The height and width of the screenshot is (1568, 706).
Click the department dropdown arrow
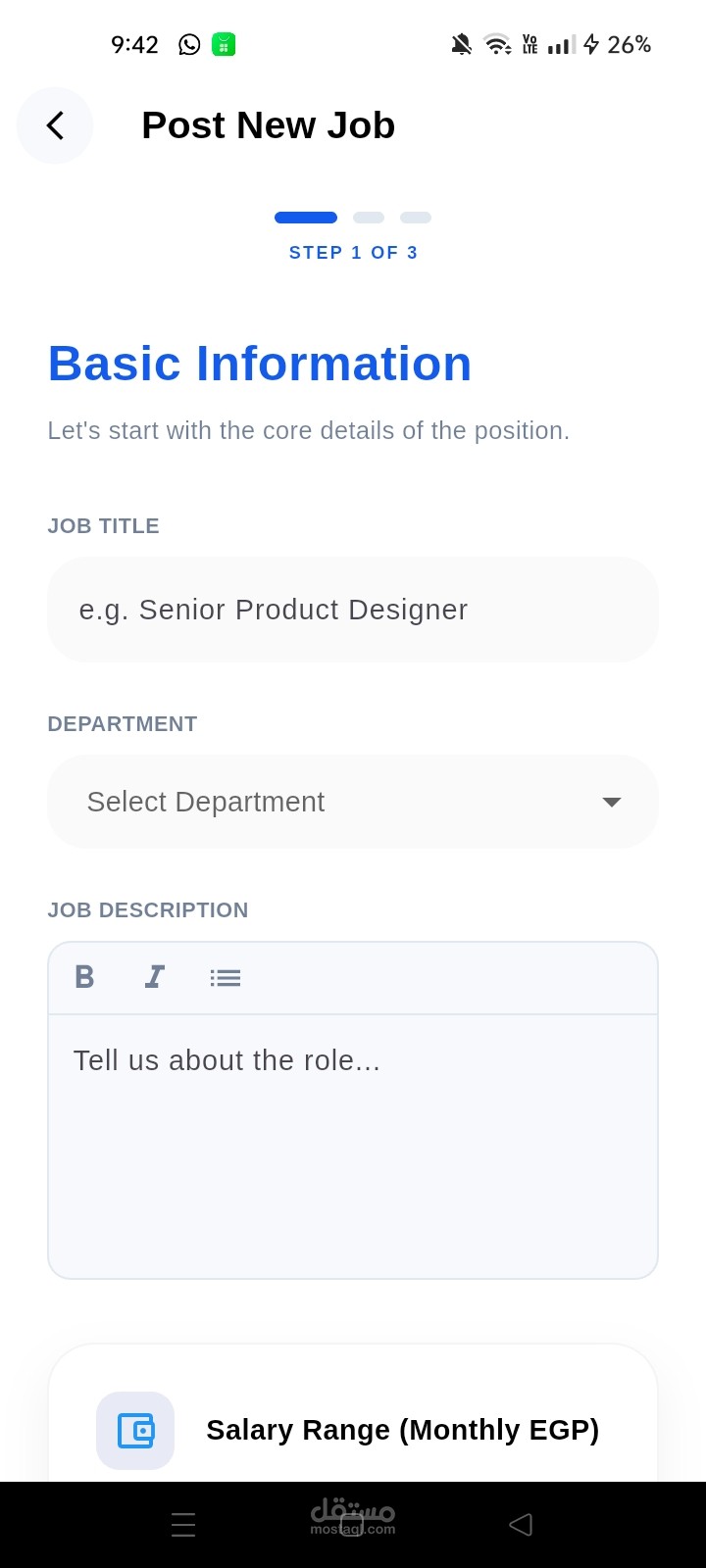click(612, 802)
